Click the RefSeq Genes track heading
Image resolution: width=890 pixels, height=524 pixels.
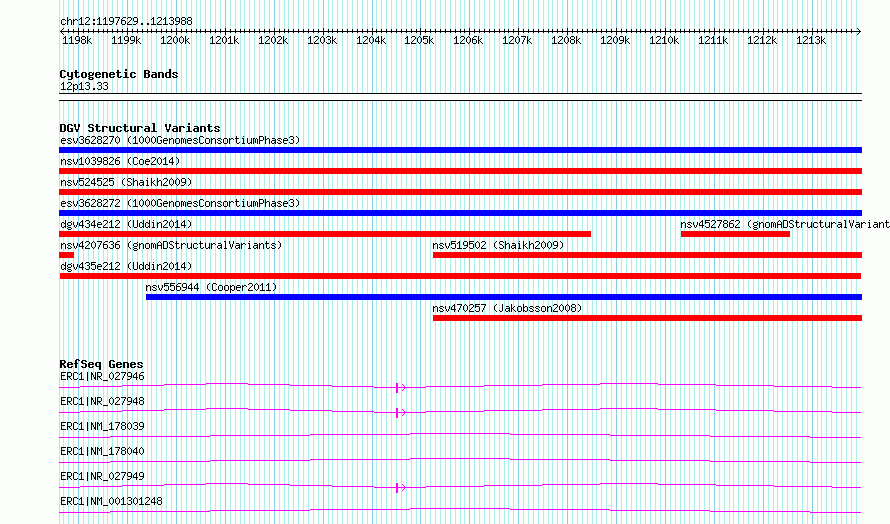click(102, 364)
